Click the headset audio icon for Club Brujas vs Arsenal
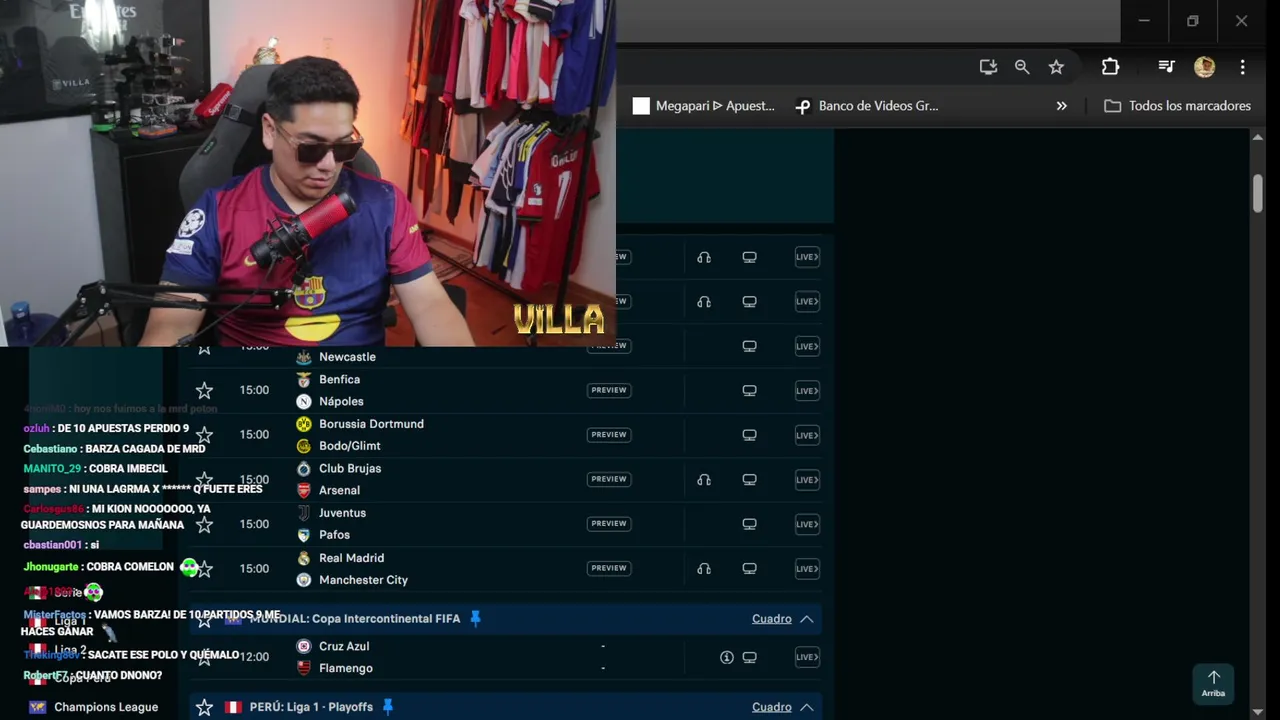1280x720 pixels. tap(704, 480)
